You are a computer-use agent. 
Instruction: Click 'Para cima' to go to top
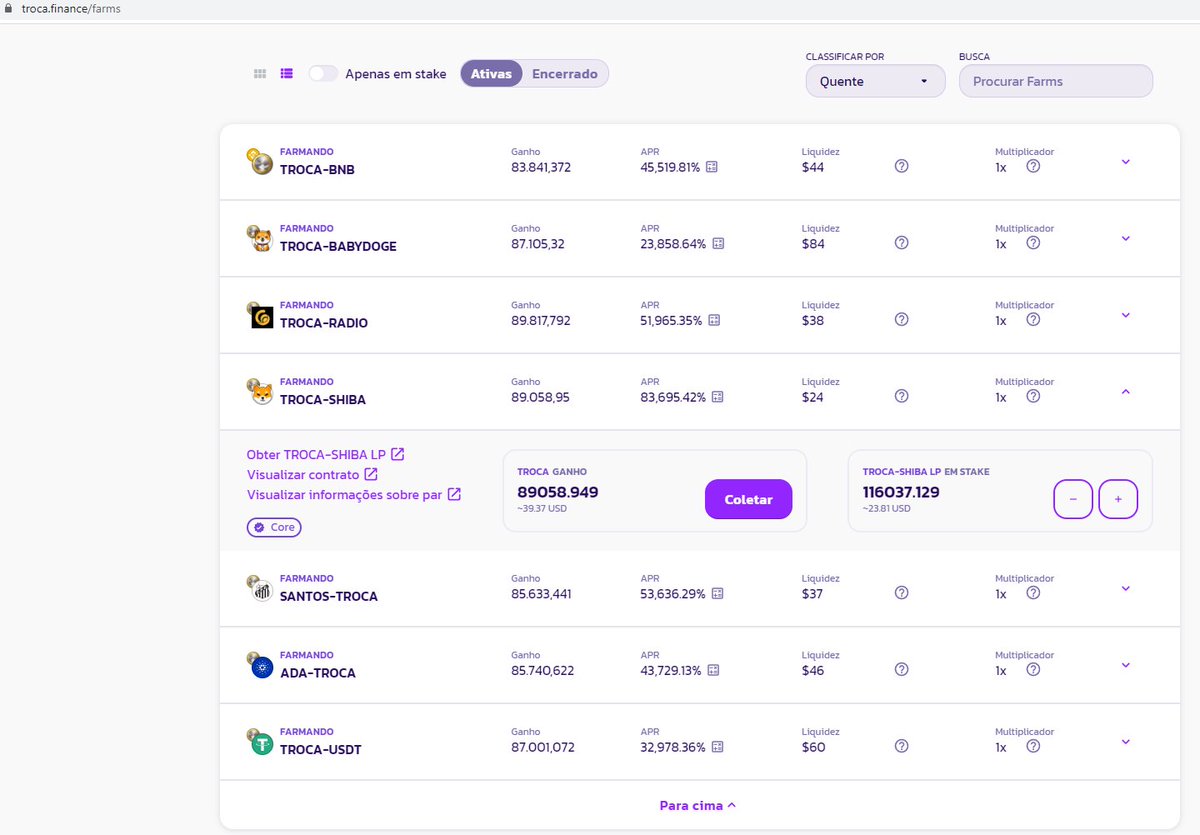698,805
